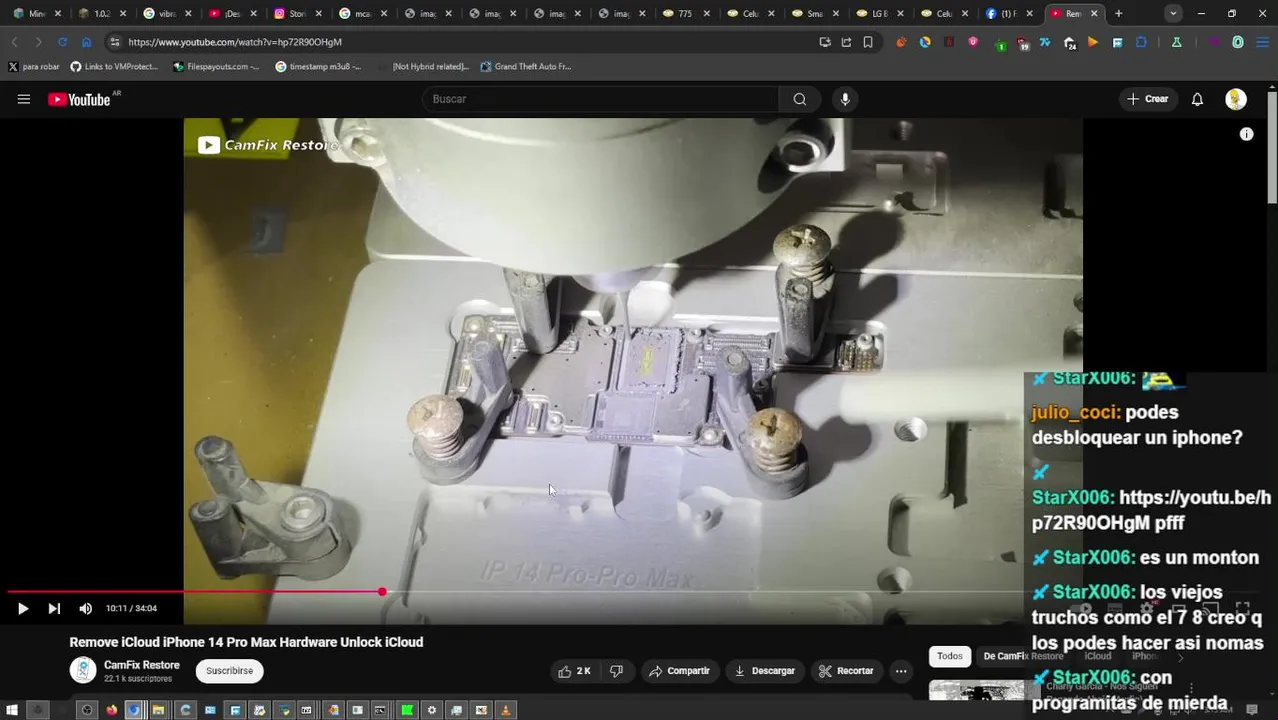The width and height of the screenshot is (1278, 720).
Task: Open the Windows Start menu
Action: (11, 710)
